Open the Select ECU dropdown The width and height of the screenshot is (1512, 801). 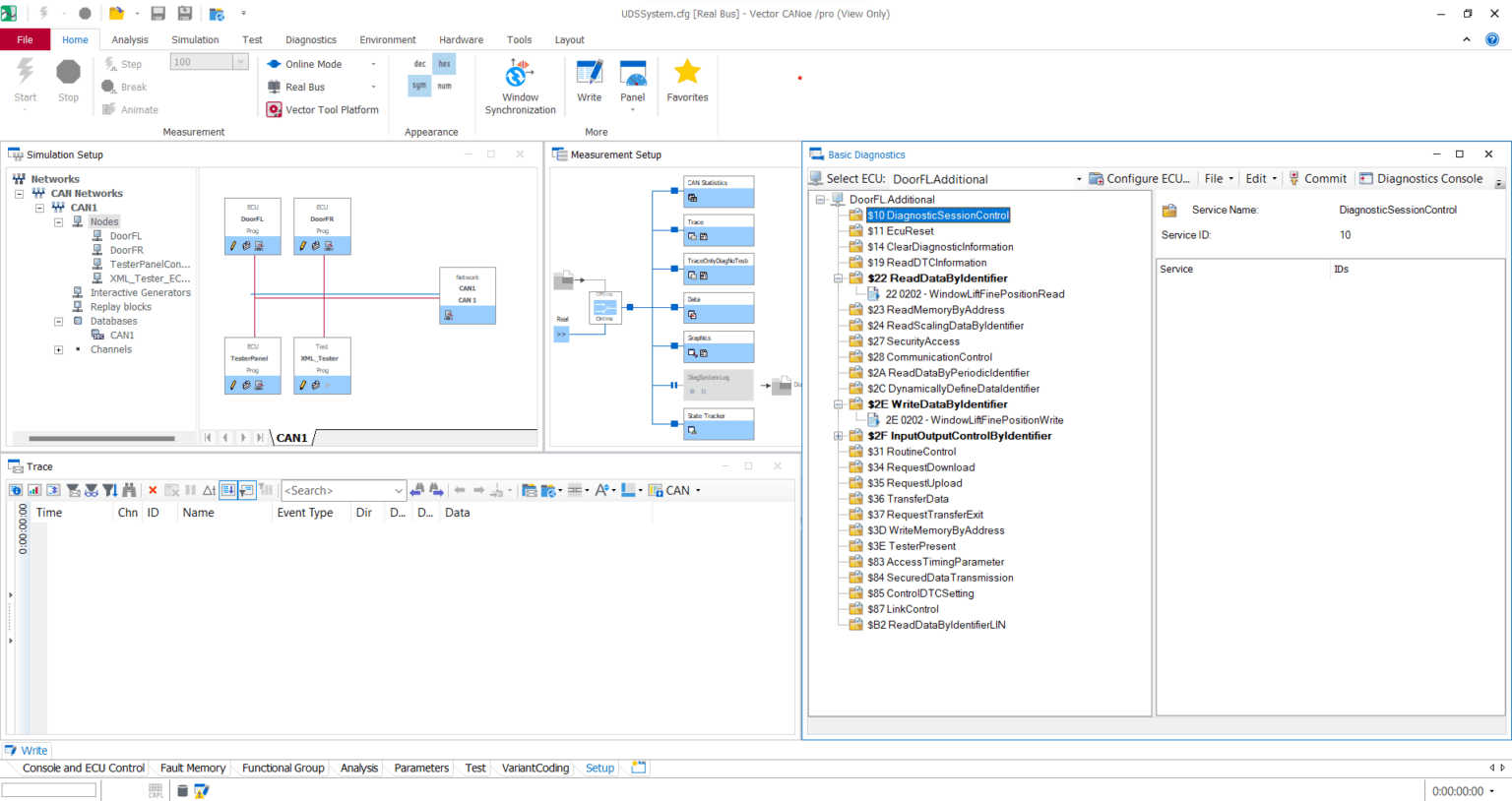pyautogui.click(x=1077, y=178)
